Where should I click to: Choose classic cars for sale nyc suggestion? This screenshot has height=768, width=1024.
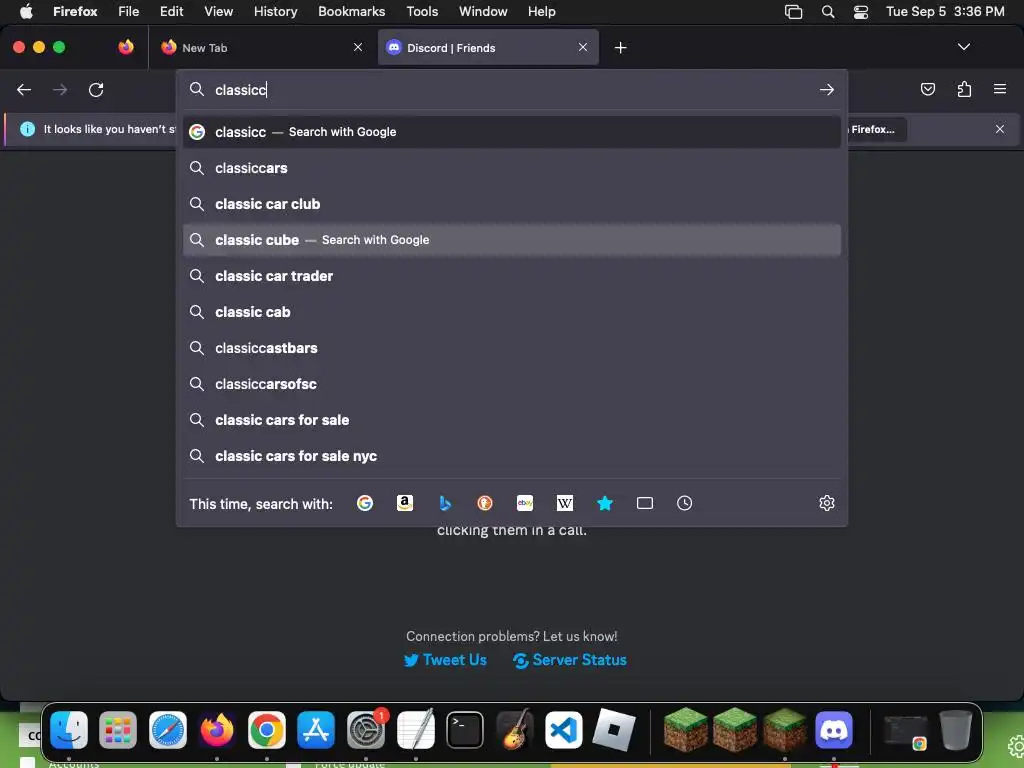pos(512,456)
